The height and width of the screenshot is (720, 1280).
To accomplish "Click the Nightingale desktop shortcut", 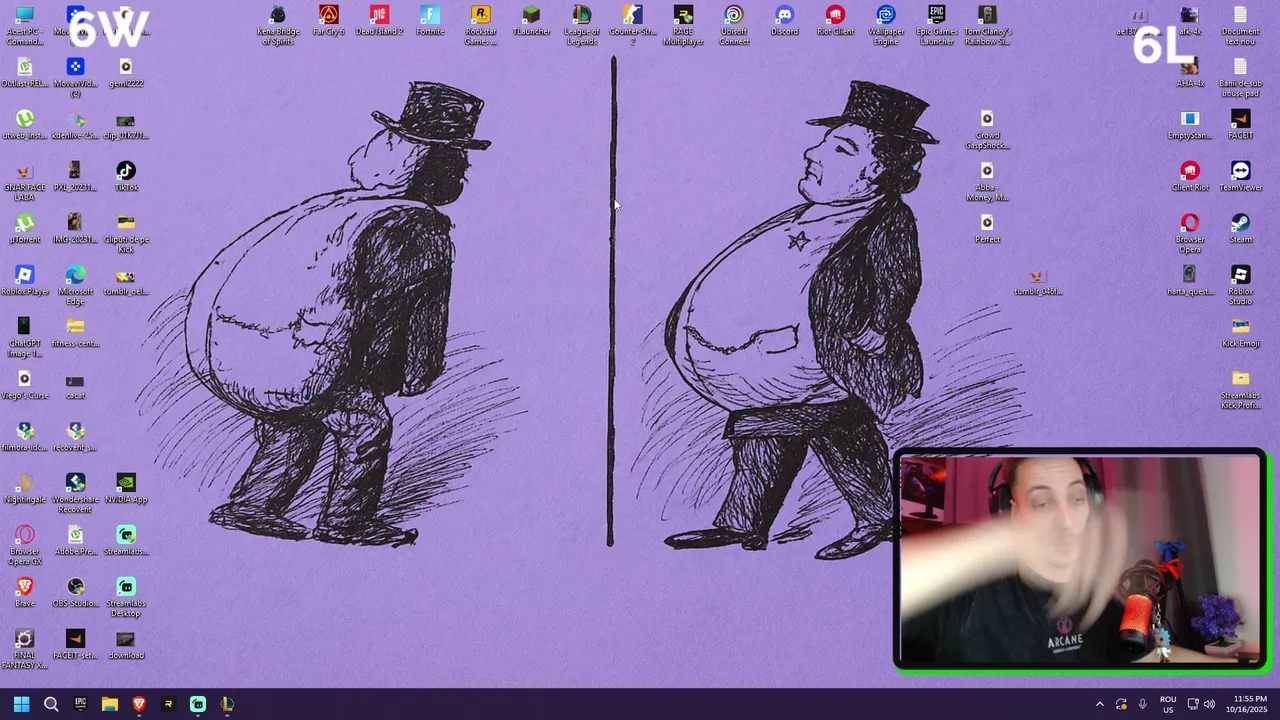I will (25, 489).
